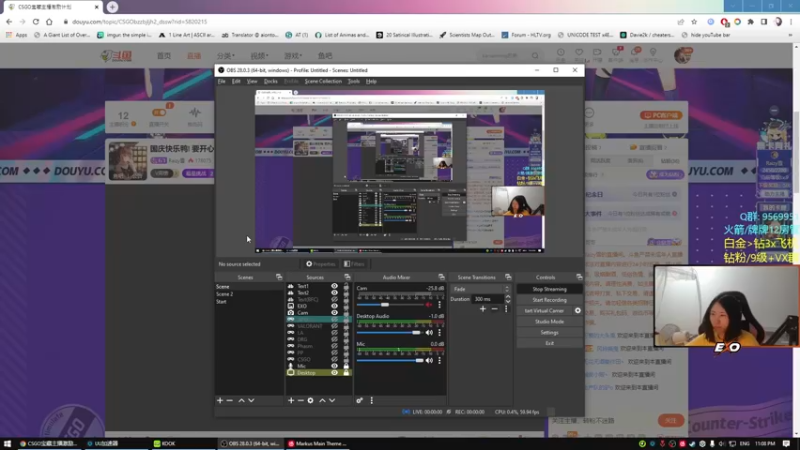This screenshot has height=450, width=800.
Task: Hide the Text2 source
Action: click(334, 293)
